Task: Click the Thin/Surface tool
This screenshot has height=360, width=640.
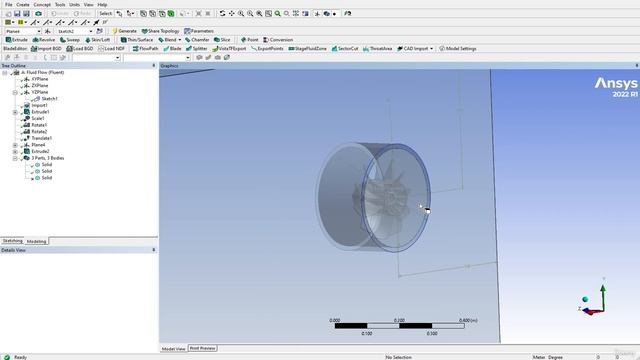Action: point(137,40)
